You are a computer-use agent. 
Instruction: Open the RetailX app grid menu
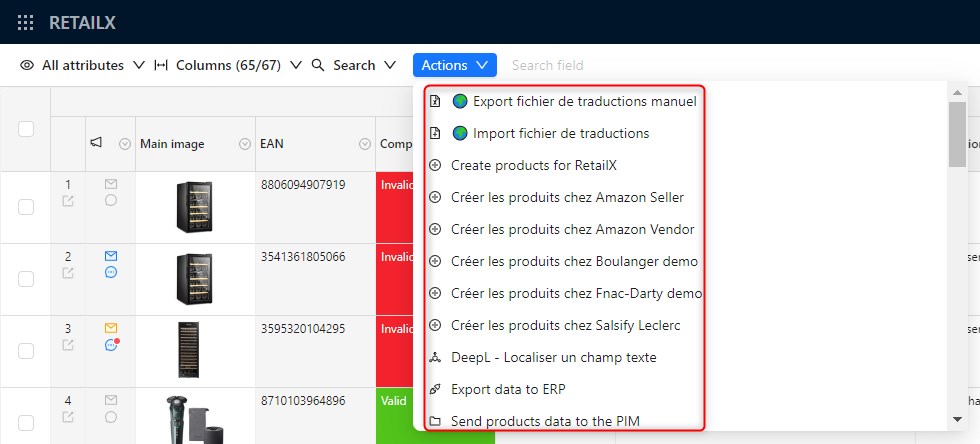[26, 22]
